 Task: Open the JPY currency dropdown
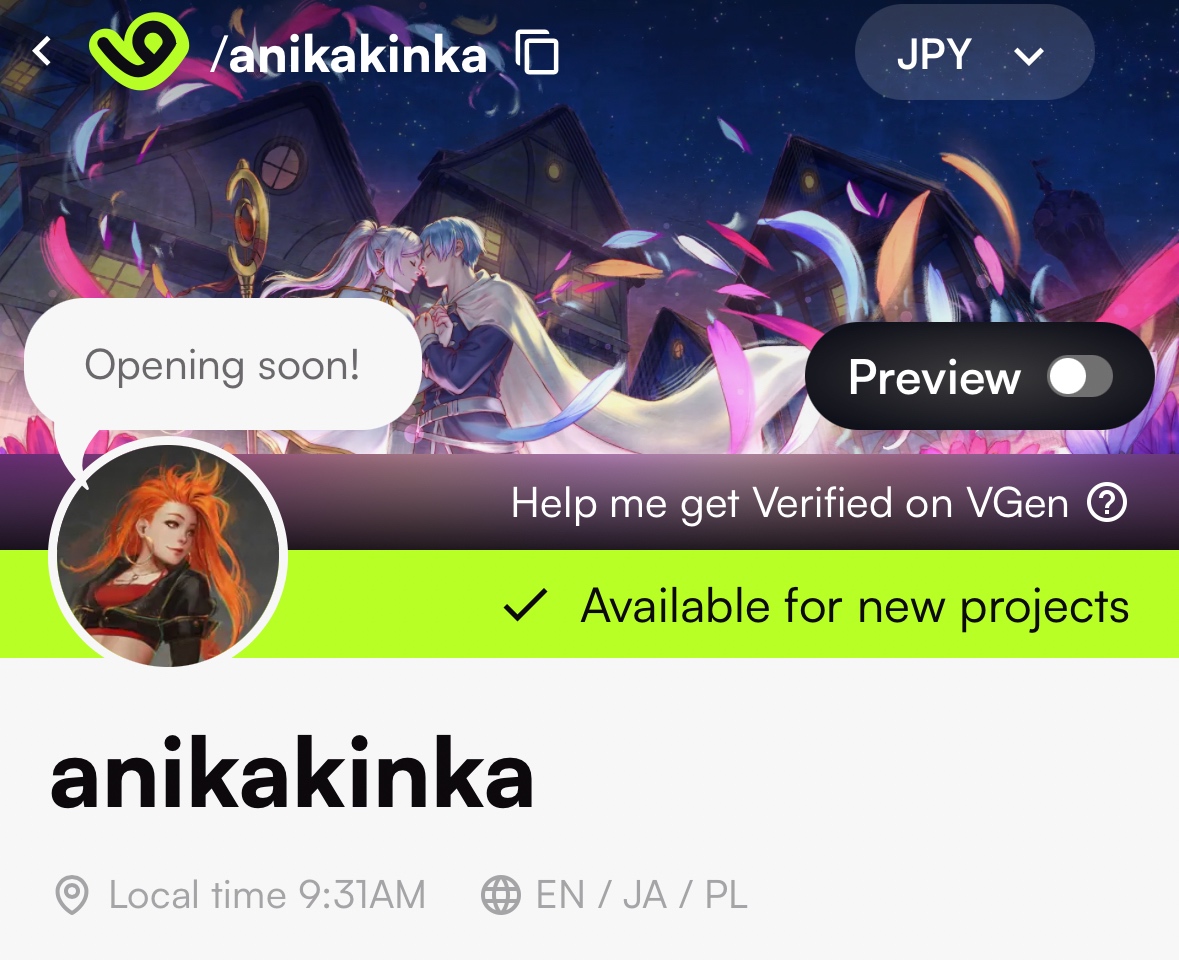974,53
